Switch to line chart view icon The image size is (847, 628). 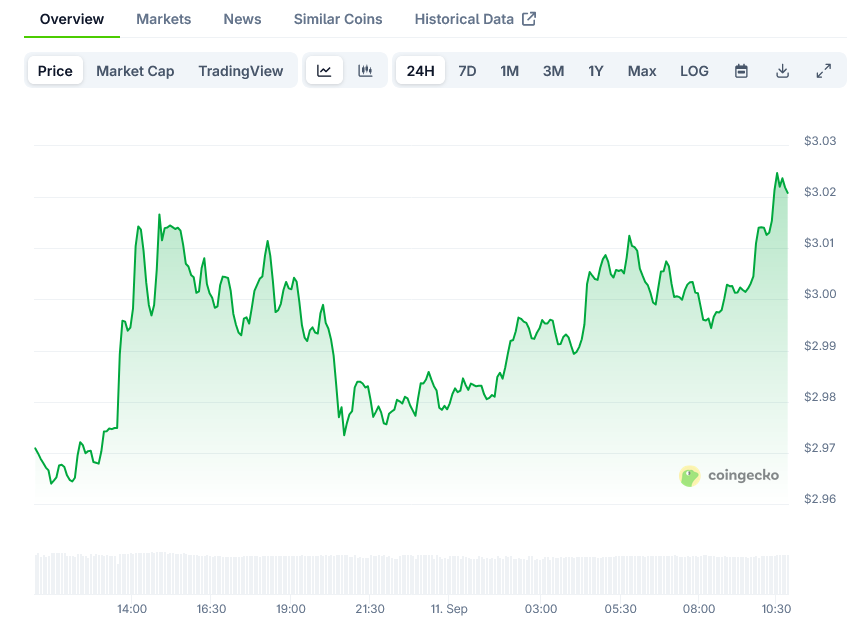(324, 71)
